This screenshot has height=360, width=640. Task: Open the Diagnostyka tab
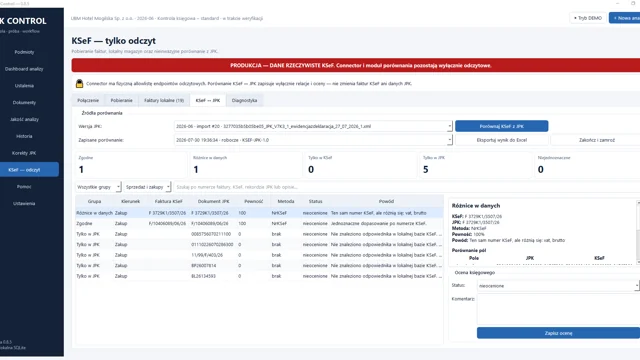point(244,100)
